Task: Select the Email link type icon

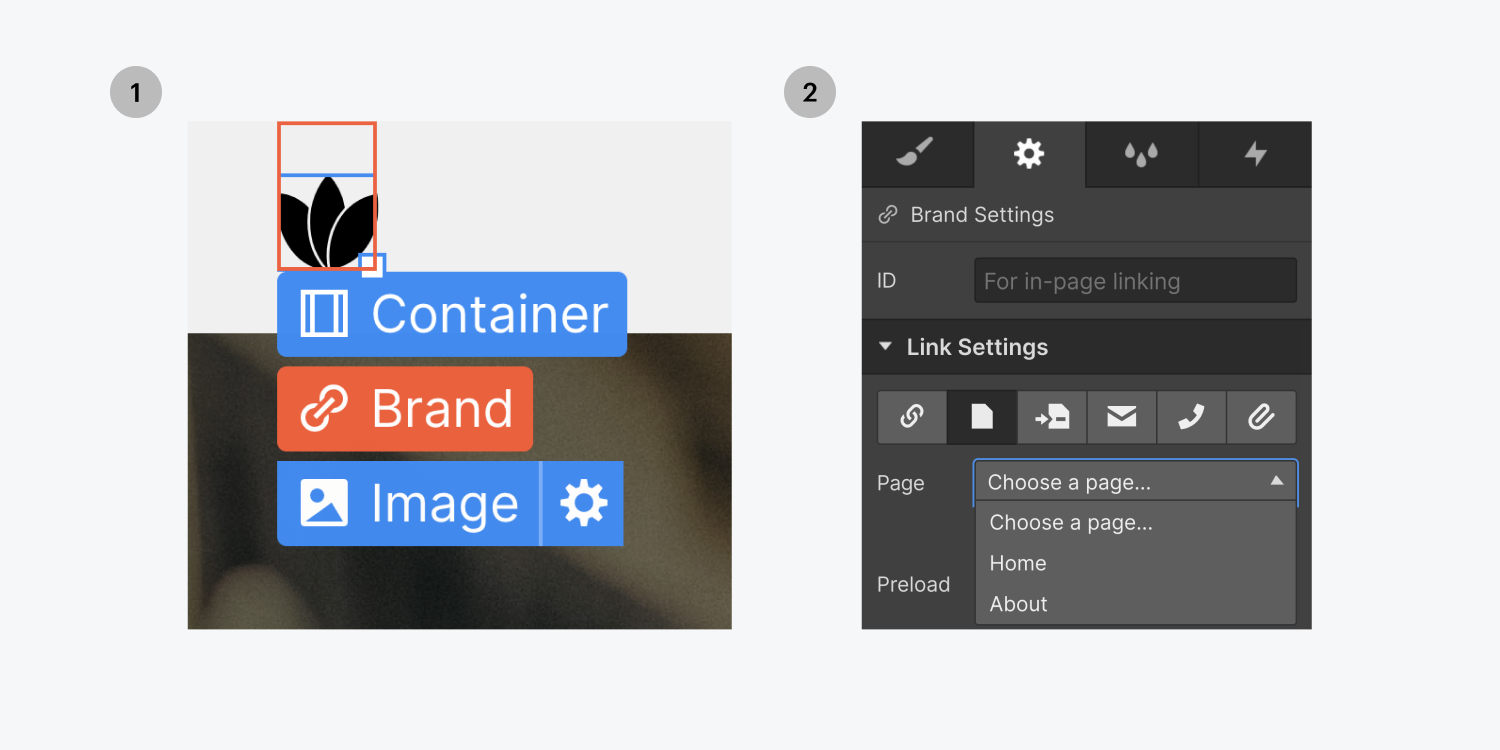Action: 1121,417
